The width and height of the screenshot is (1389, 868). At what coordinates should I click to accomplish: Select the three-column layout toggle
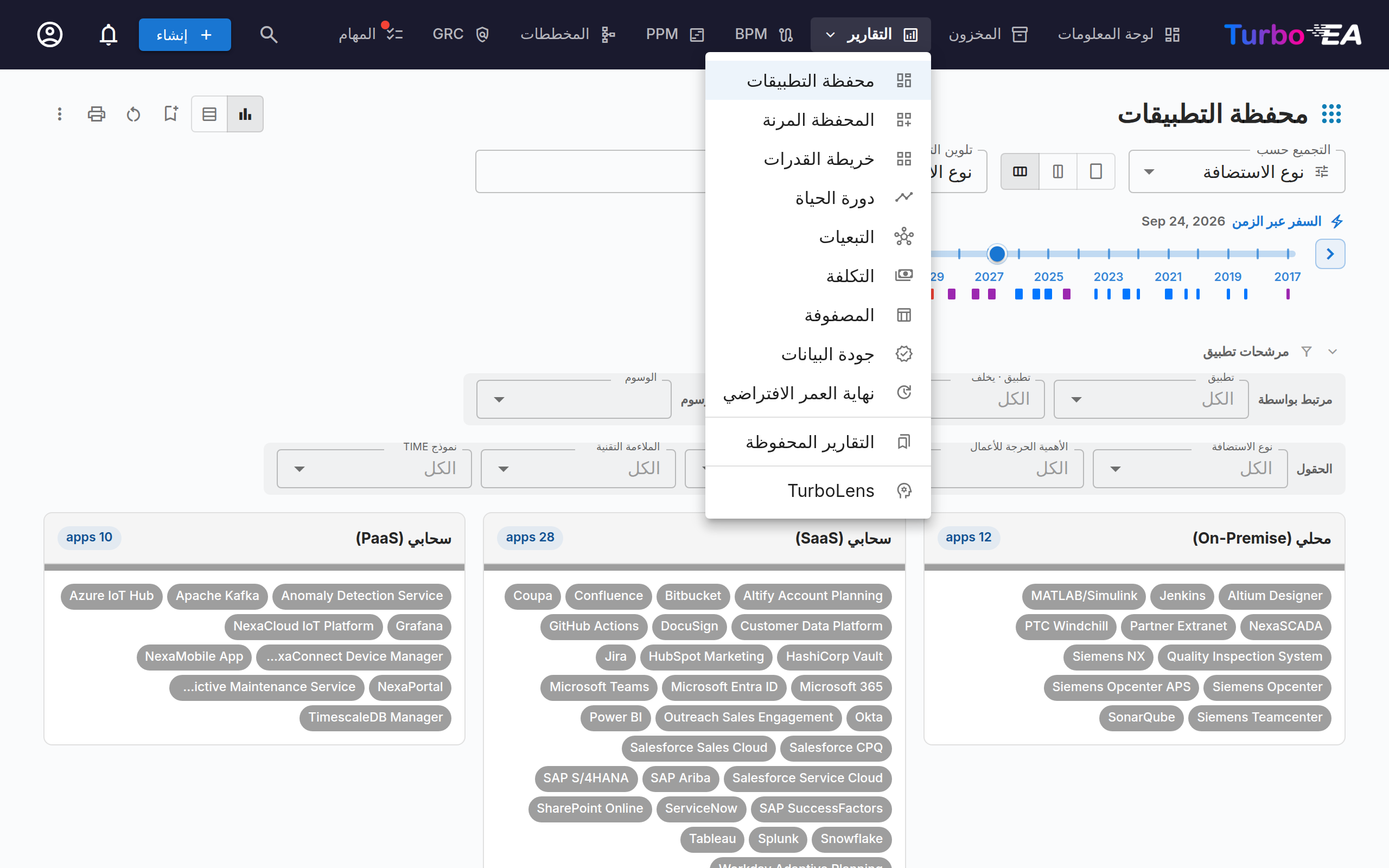coord(1020,171)
